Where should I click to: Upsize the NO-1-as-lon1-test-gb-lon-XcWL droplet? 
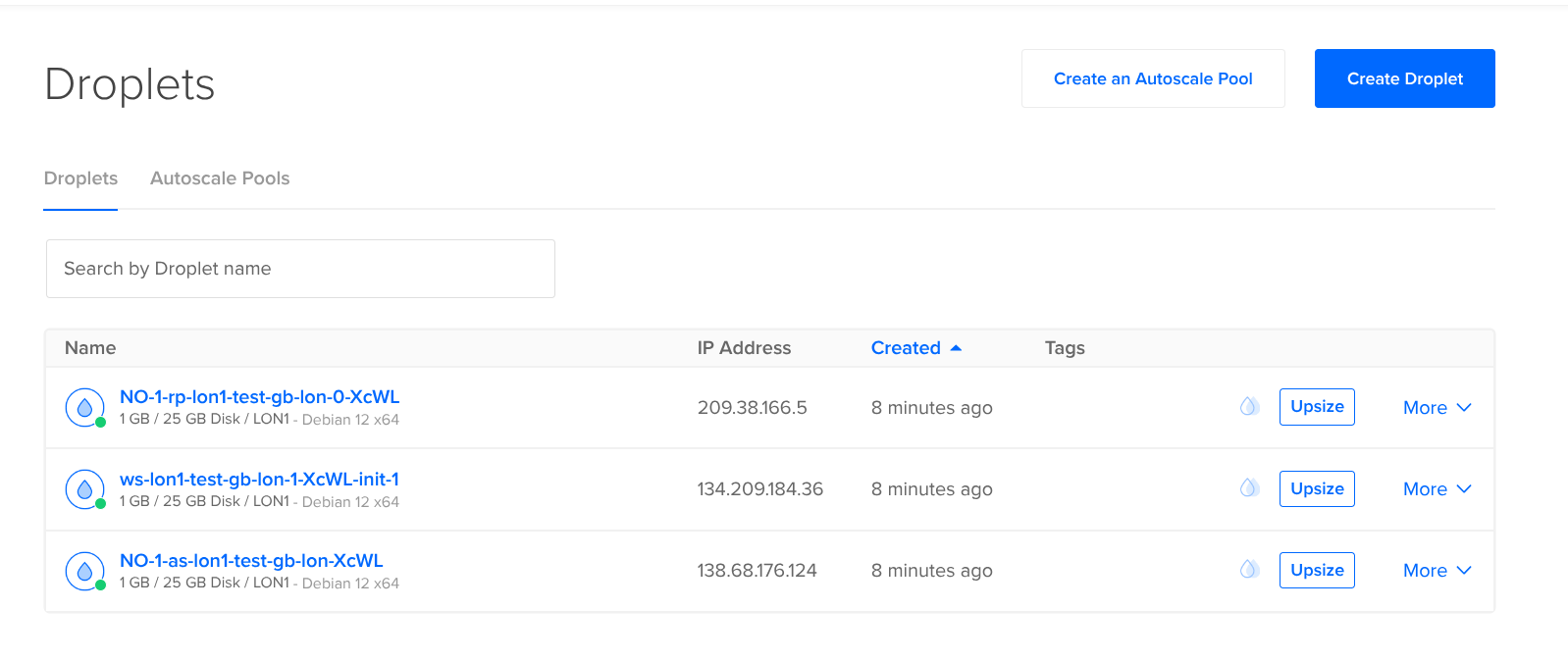click(x=1316, y=570)
